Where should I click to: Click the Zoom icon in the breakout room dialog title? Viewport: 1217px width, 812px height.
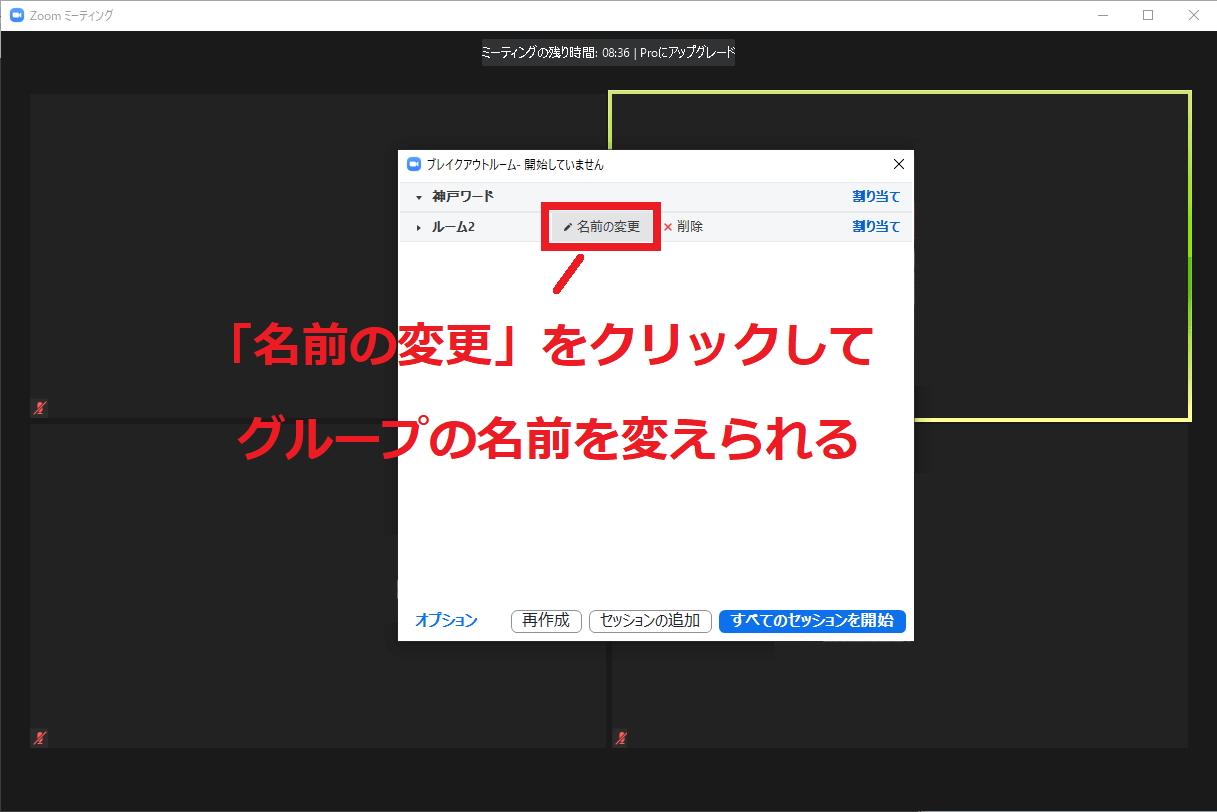(x=414, y=164)
